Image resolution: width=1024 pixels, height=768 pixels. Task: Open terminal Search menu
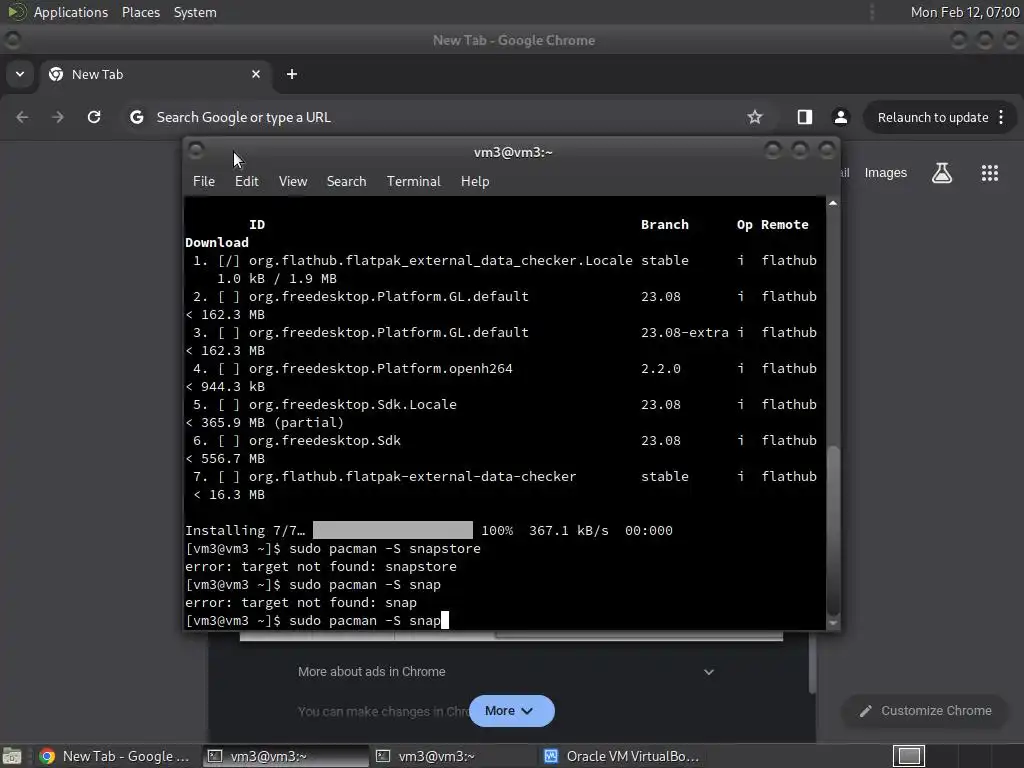[x=346, y=182]
